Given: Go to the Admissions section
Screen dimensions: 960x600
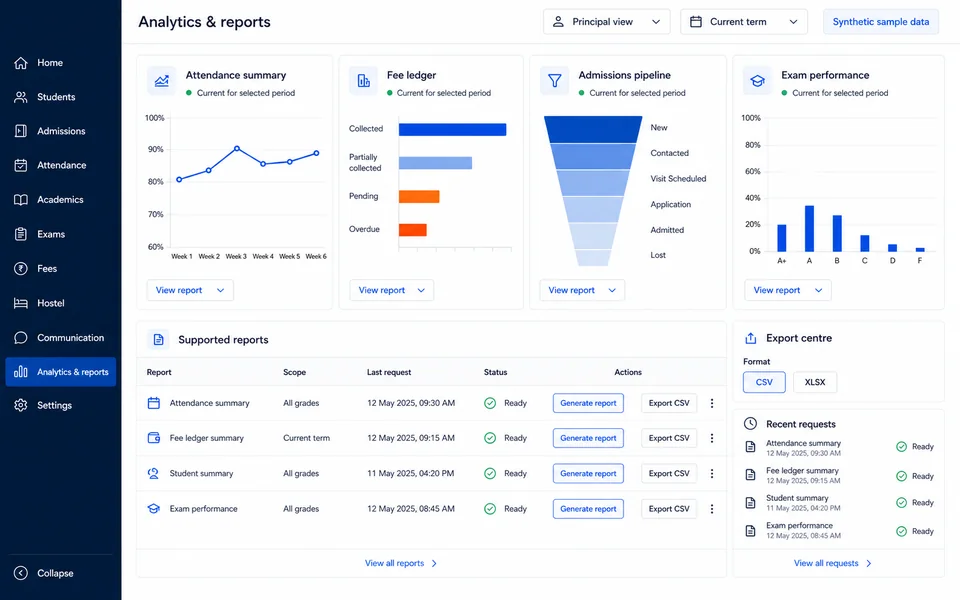Looking at the screenshot, I should point(60,131).
